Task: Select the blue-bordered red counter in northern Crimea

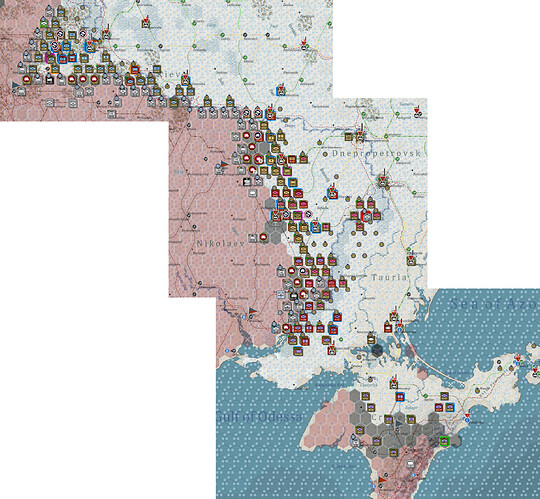Action: (400, 397)
